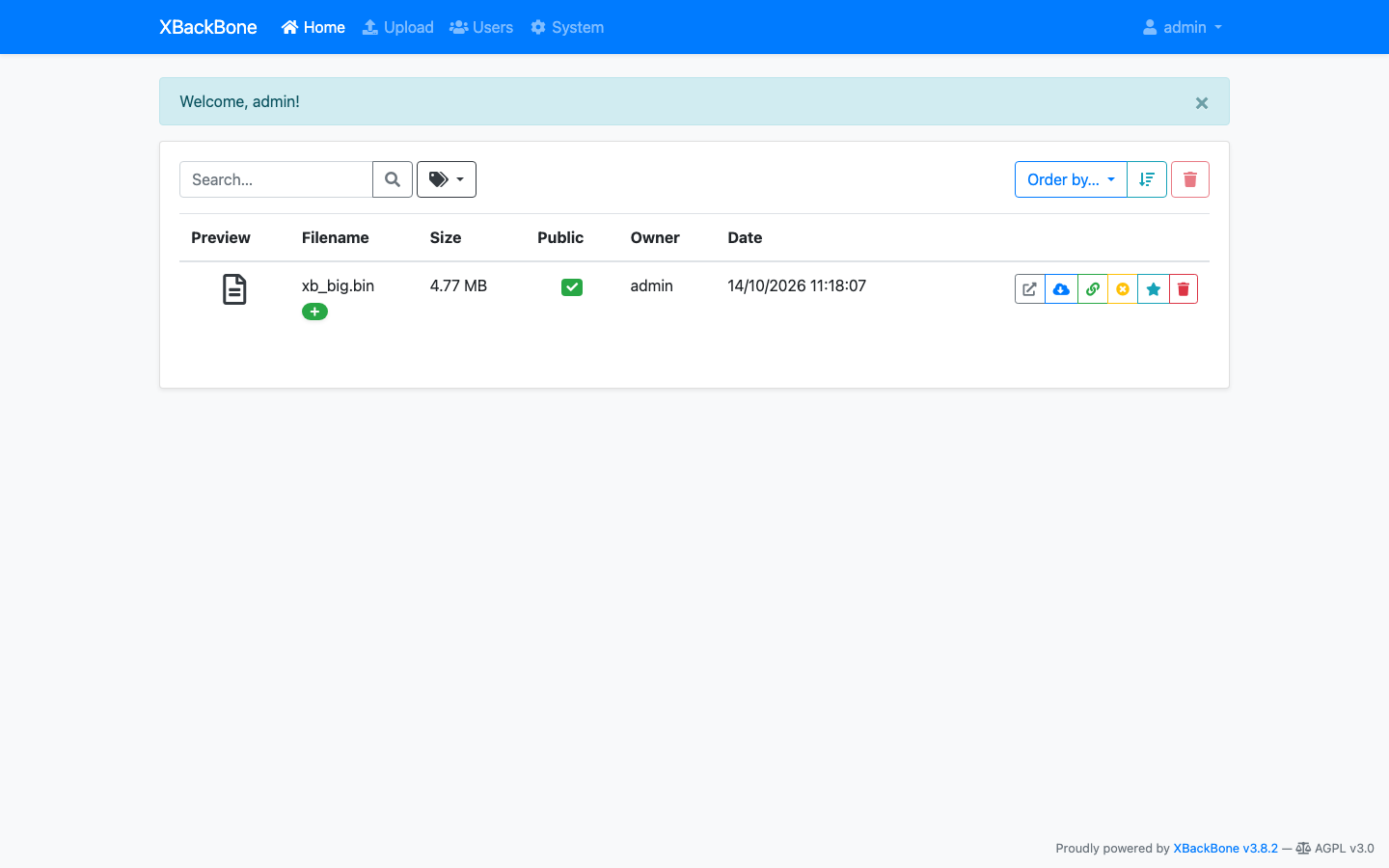
Task: Expand the Order by dropdown
Action: point(1071,179)
